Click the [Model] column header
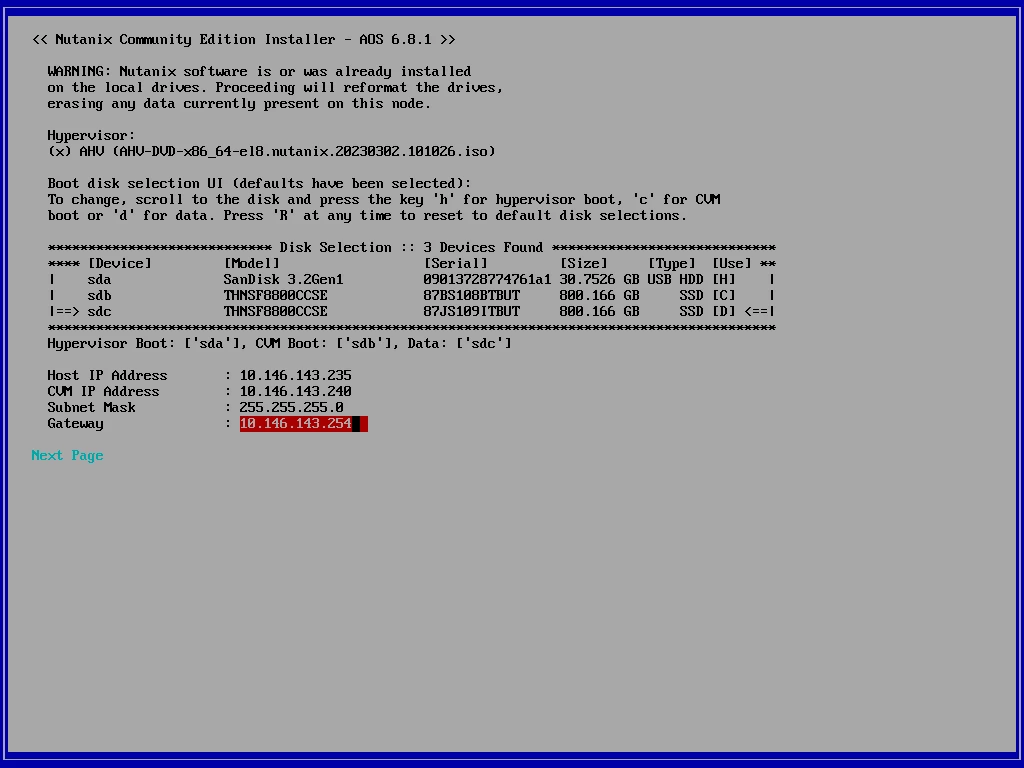Screen dimensions: 1024x768 pos(251,263)
